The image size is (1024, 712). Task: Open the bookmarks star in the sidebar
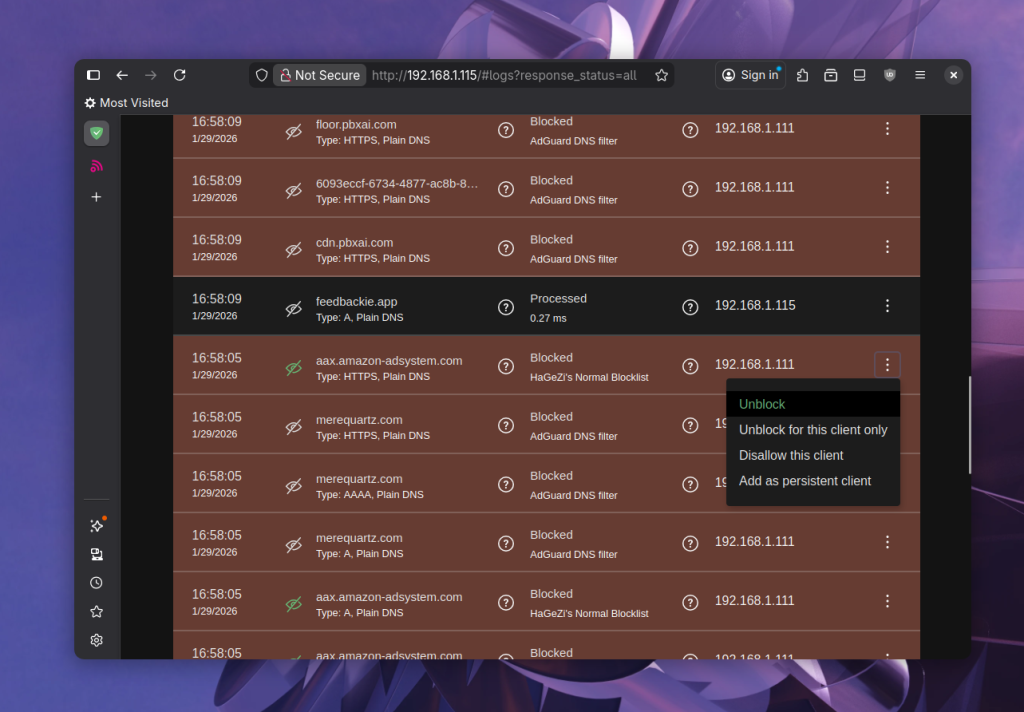[96, 612]
